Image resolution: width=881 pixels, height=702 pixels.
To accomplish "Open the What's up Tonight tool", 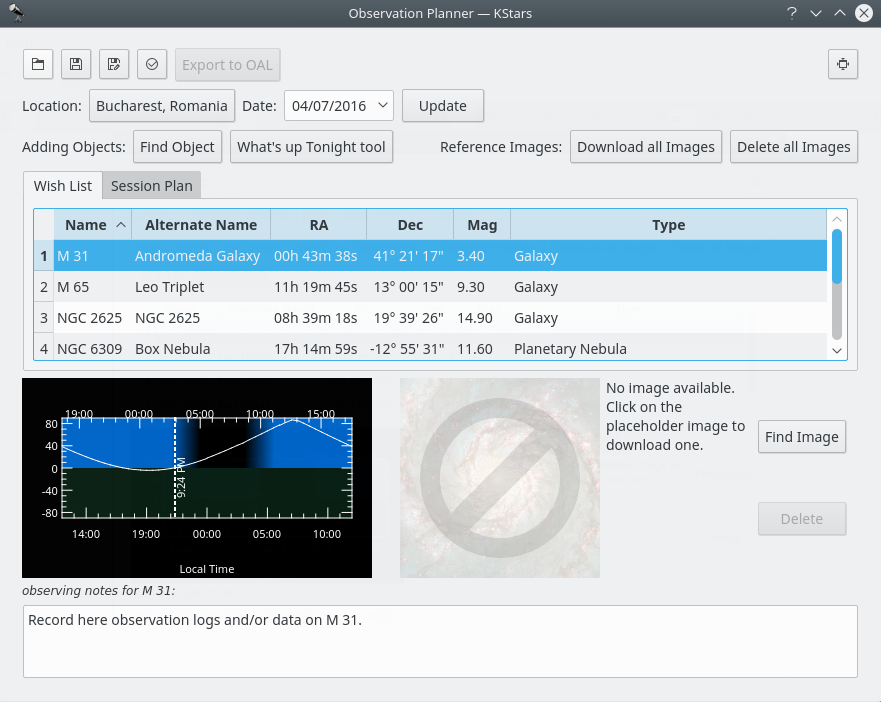I will pyautogui.click(x=311, y=147).
